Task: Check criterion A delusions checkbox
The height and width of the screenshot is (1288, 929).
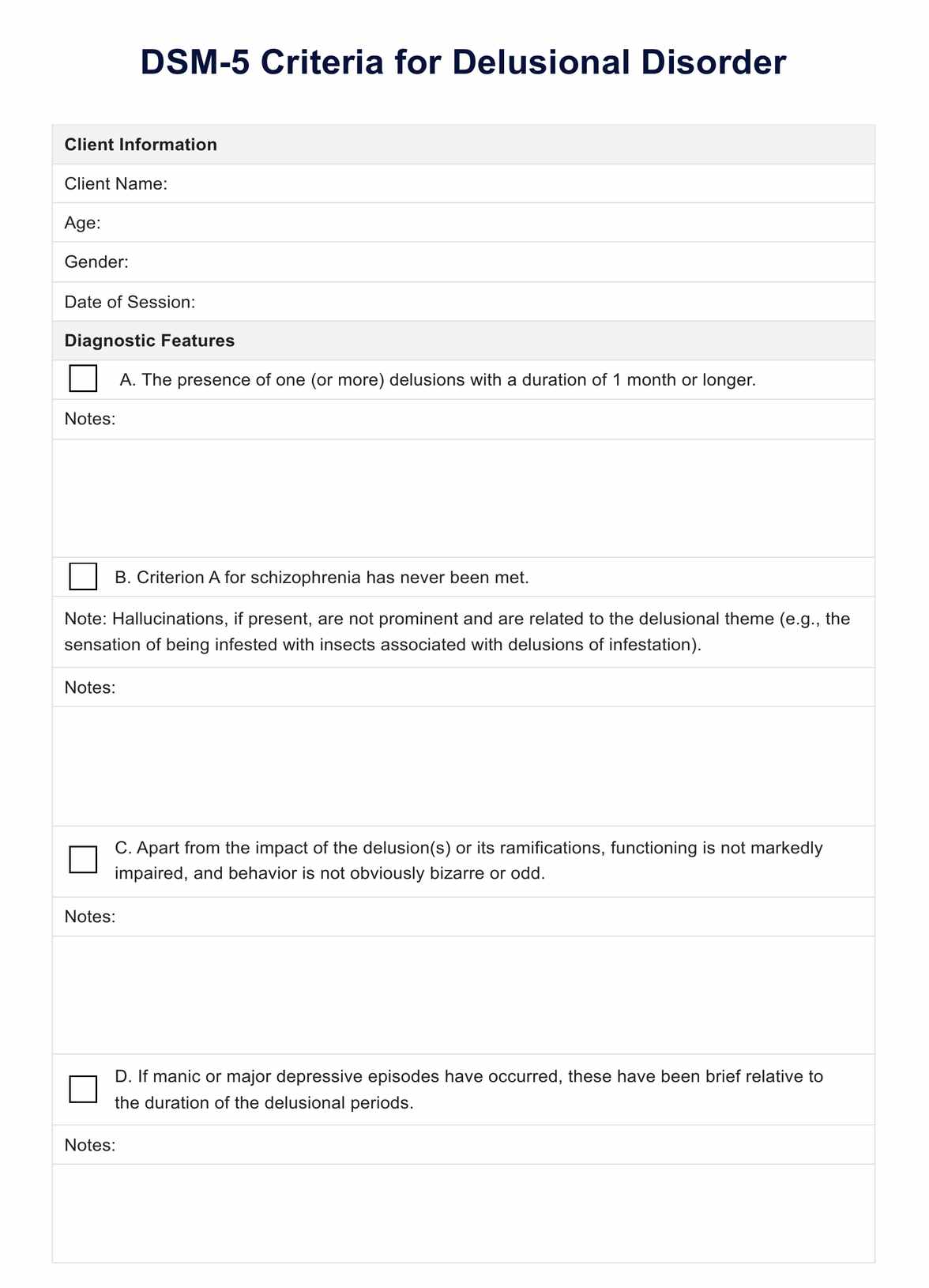Action: point(83,378)
